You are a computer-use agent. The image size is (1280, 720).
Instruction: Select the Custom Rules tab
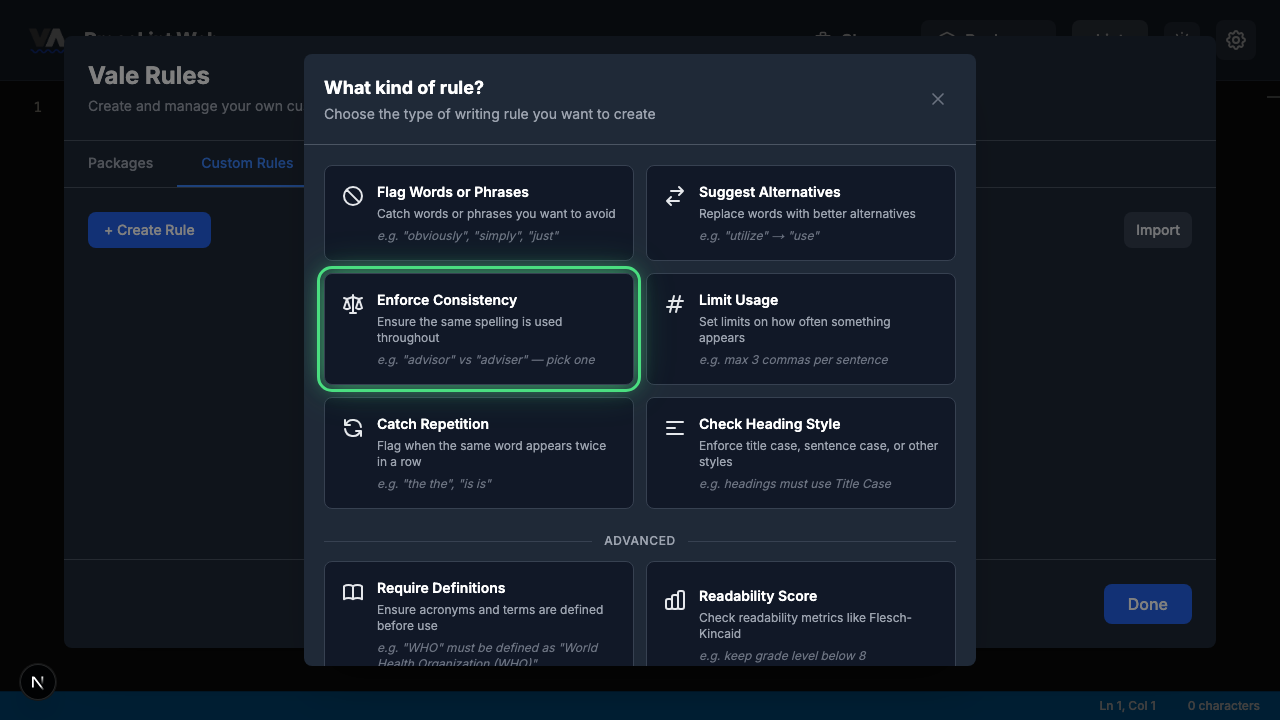[246, 163]
